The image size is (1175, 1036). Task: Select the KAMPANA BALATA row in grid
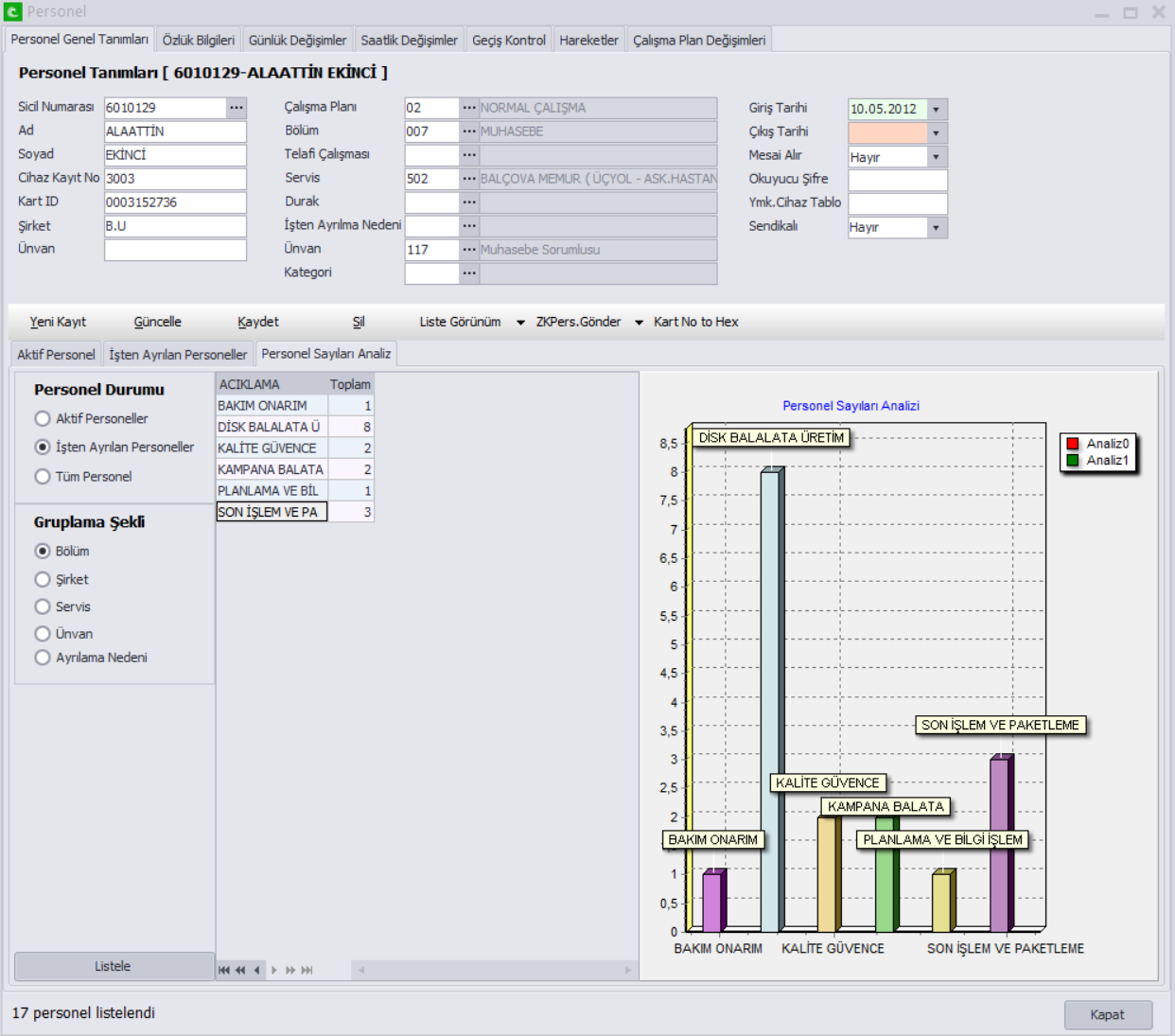(295, 469)
